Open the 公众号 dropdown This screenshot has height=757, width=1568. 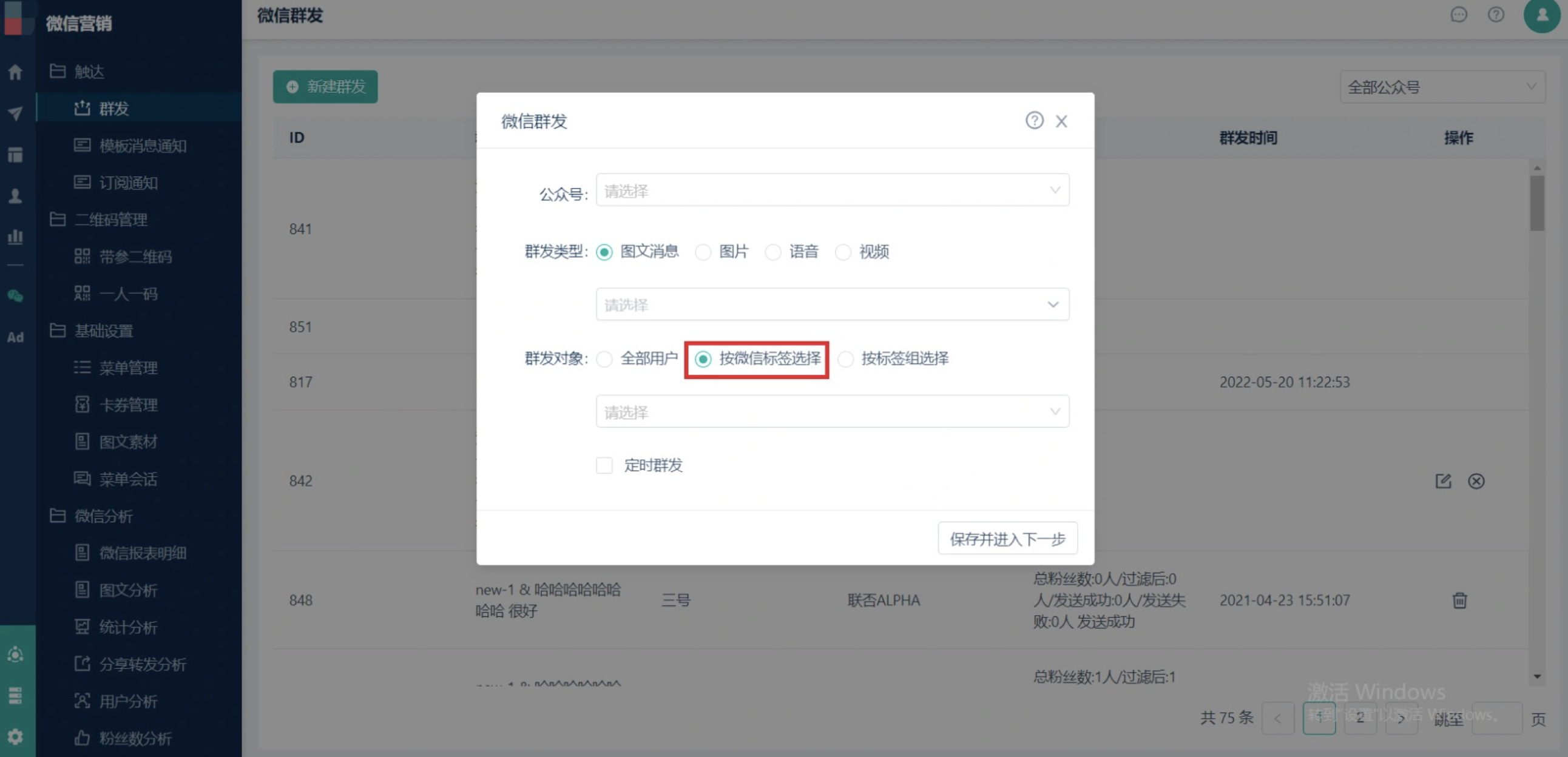pos(832,190)
